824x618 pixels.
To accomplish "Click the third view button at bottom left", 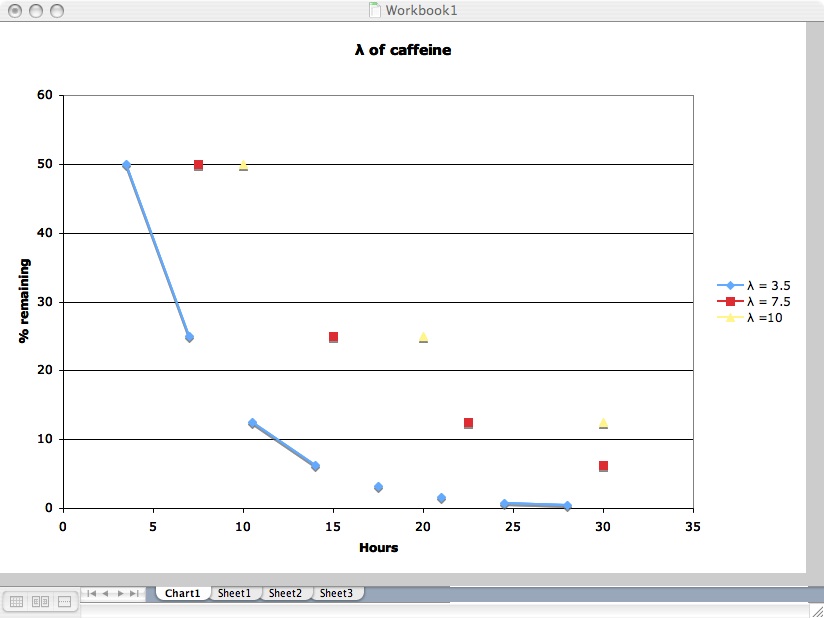I will [65, 602].
